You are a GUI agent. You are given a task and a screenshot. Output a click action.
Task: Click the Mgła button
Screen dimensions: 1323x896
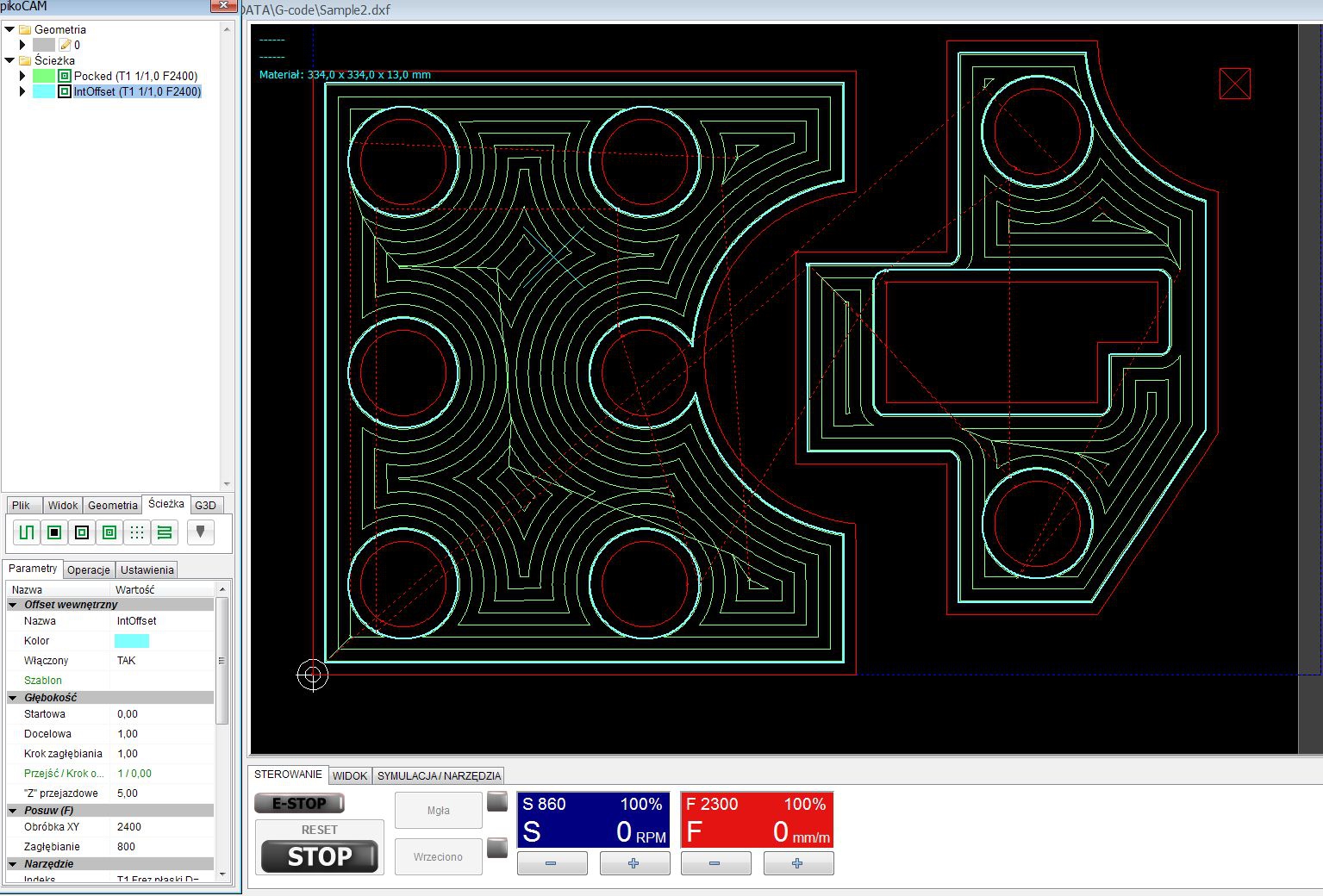[438, 811]
